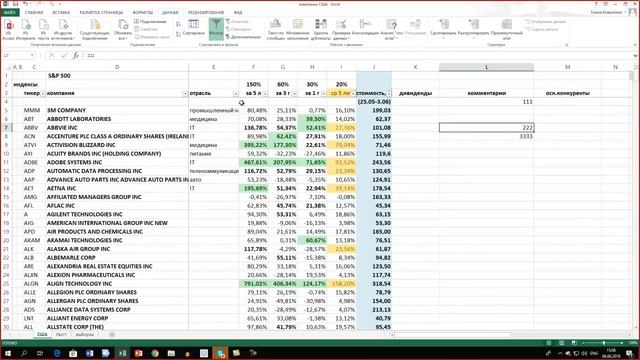Open Outline group dialog launcher
Viewport: 640px width, 360px height.
567,45
